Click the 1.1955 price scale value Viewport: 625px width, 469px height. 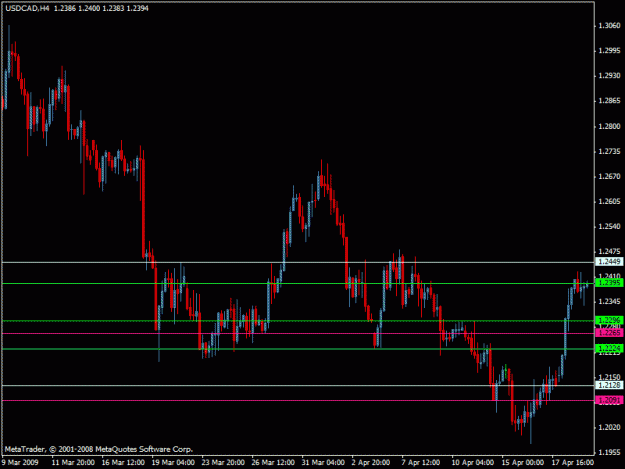609,452
